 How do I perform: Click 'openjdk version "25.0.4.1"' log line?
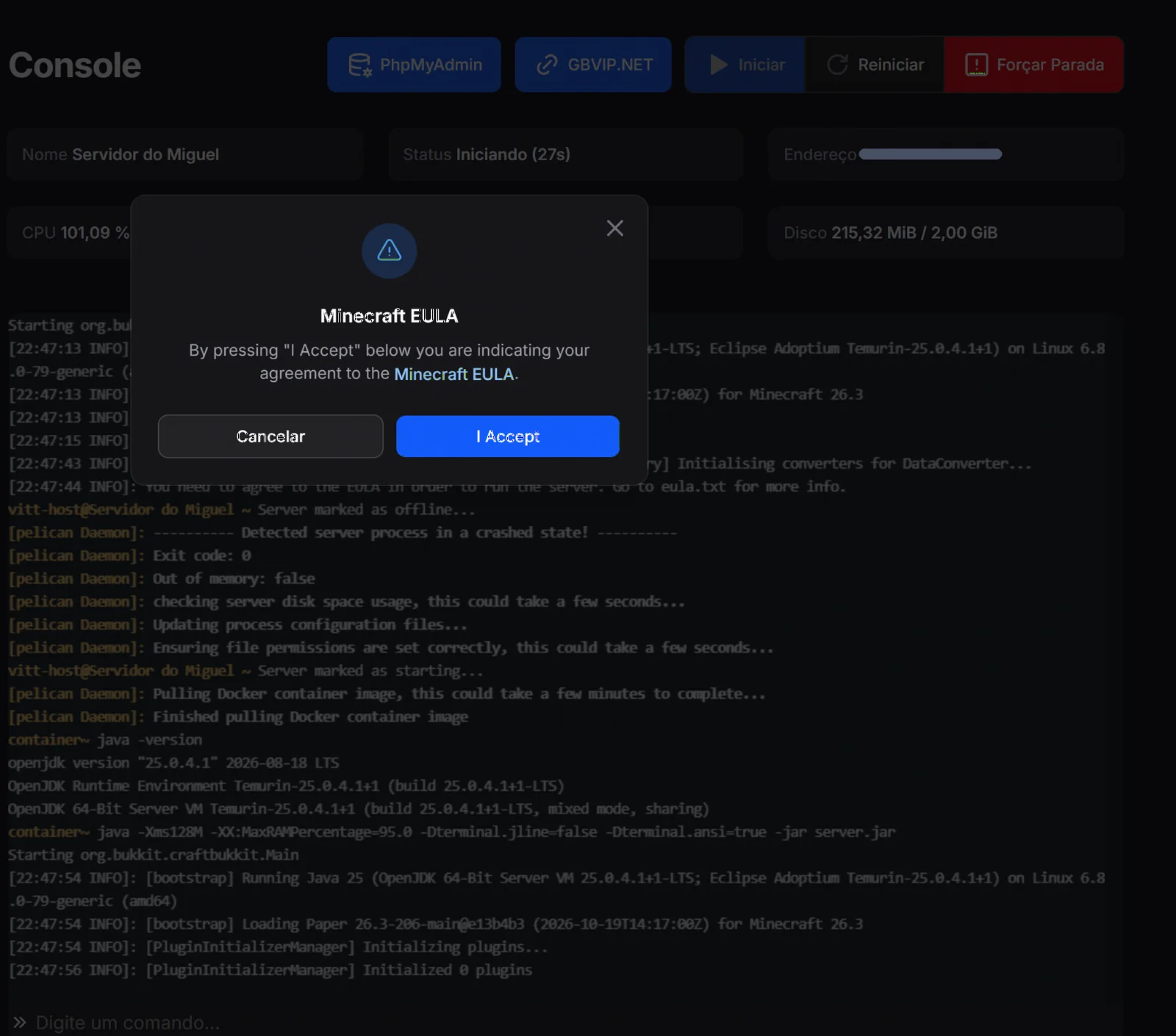click(173, 763)
